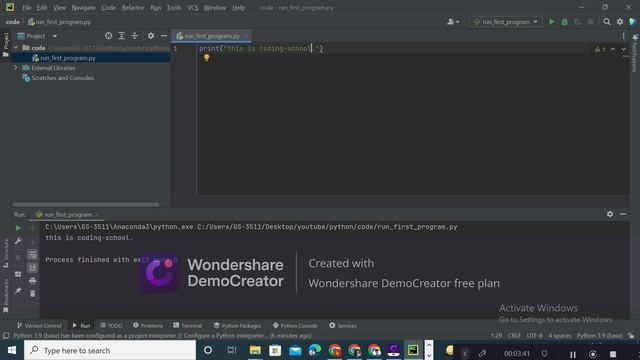Open TODO tool window
Screen dimensions: 640x360
111,325
